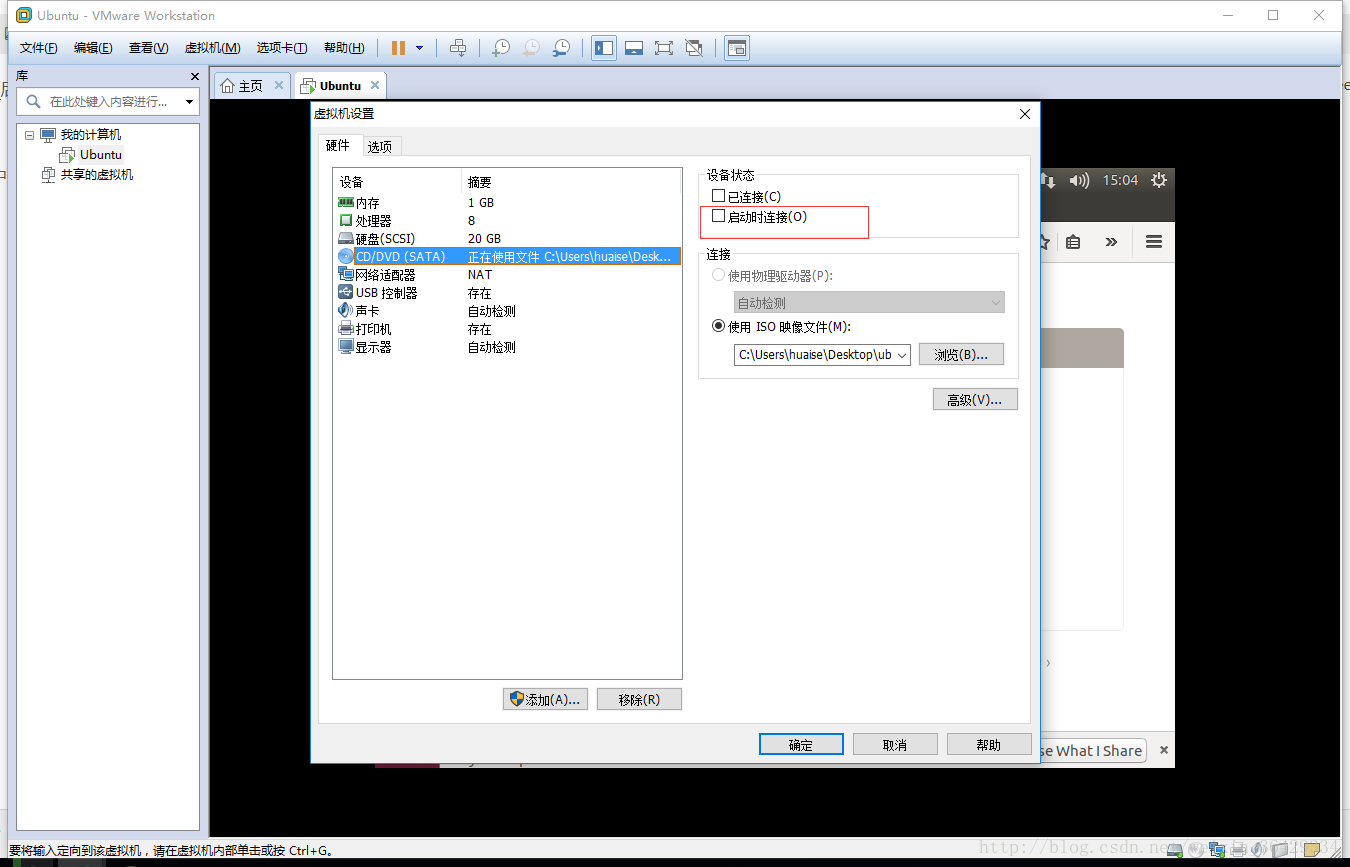Viewport: 1350px width, 867px height.
Task: Click Send Ctrl+Alt+Del toolbar icon
Action: [458, 48]
